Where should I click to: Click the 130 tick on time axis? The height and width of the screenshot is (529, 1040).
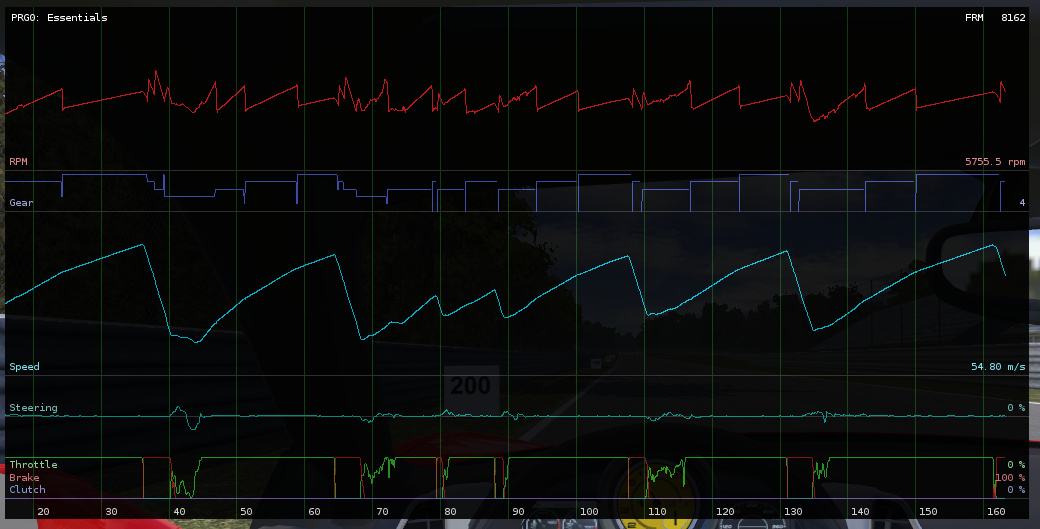[792, 512]
